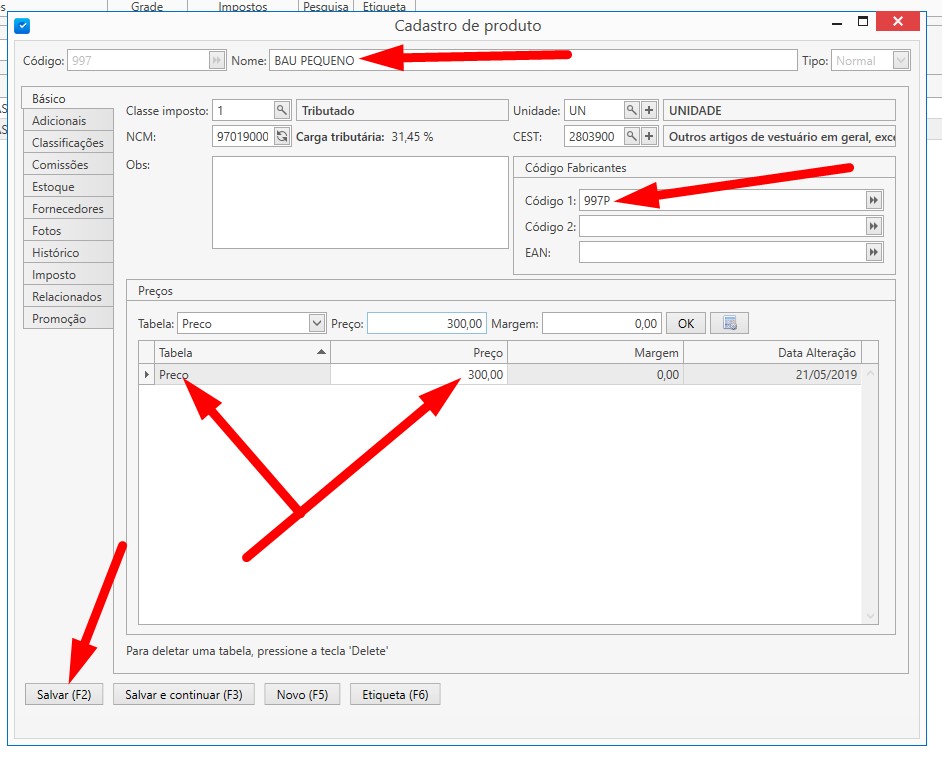Open the price calculator icon beside OK
This screenshot has width=942, height=758.
coord(730,323)
